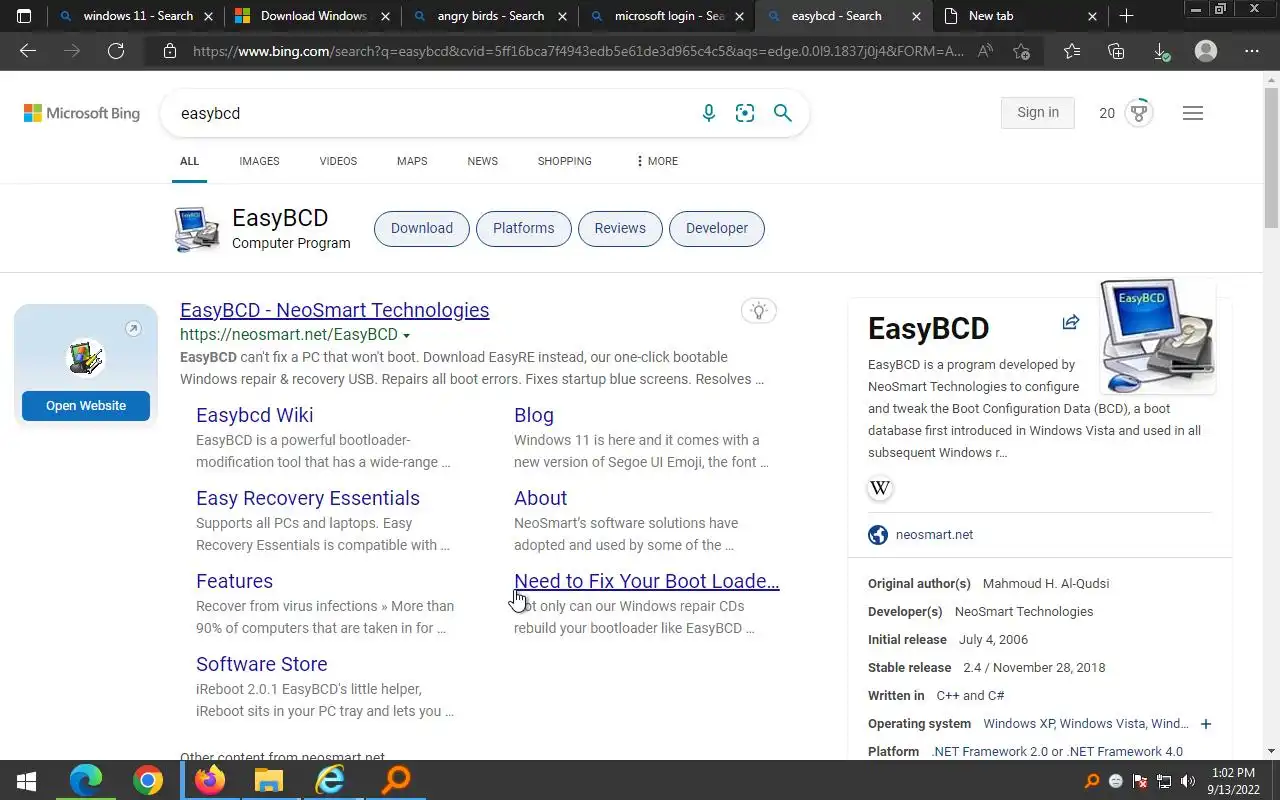Switch to the VIDEOS search tab
The height and width of the screenshot is (800, 1280).
coord(338,161)
